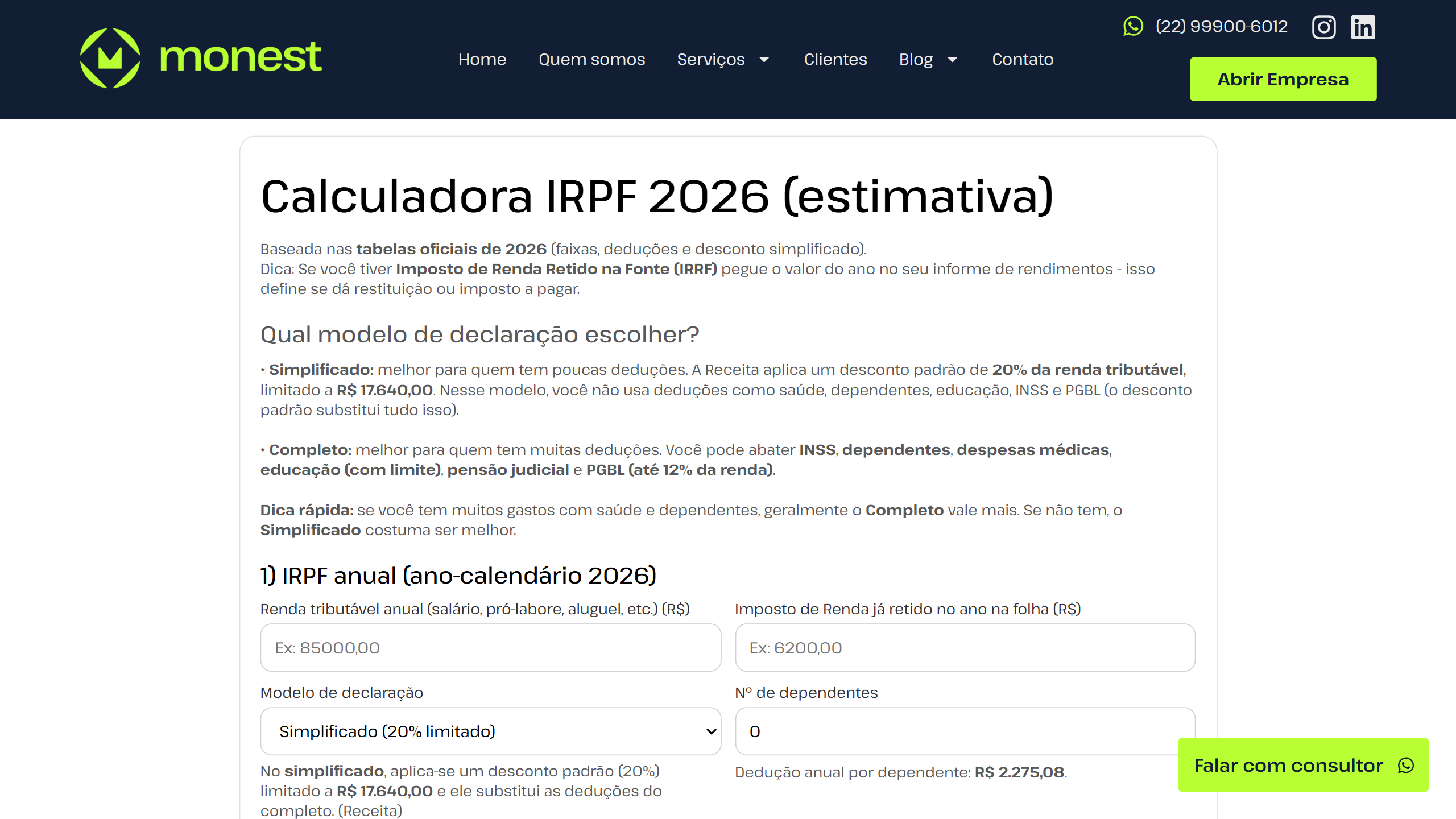Click phone number (22) 99900-6012
This screenshot has height=819, width=1456.
(1221, 26)
